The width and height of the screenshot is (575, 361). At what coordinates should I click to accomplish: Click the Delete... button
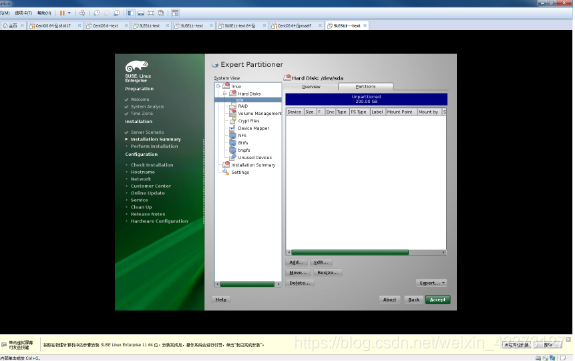(x=300, y=283)
